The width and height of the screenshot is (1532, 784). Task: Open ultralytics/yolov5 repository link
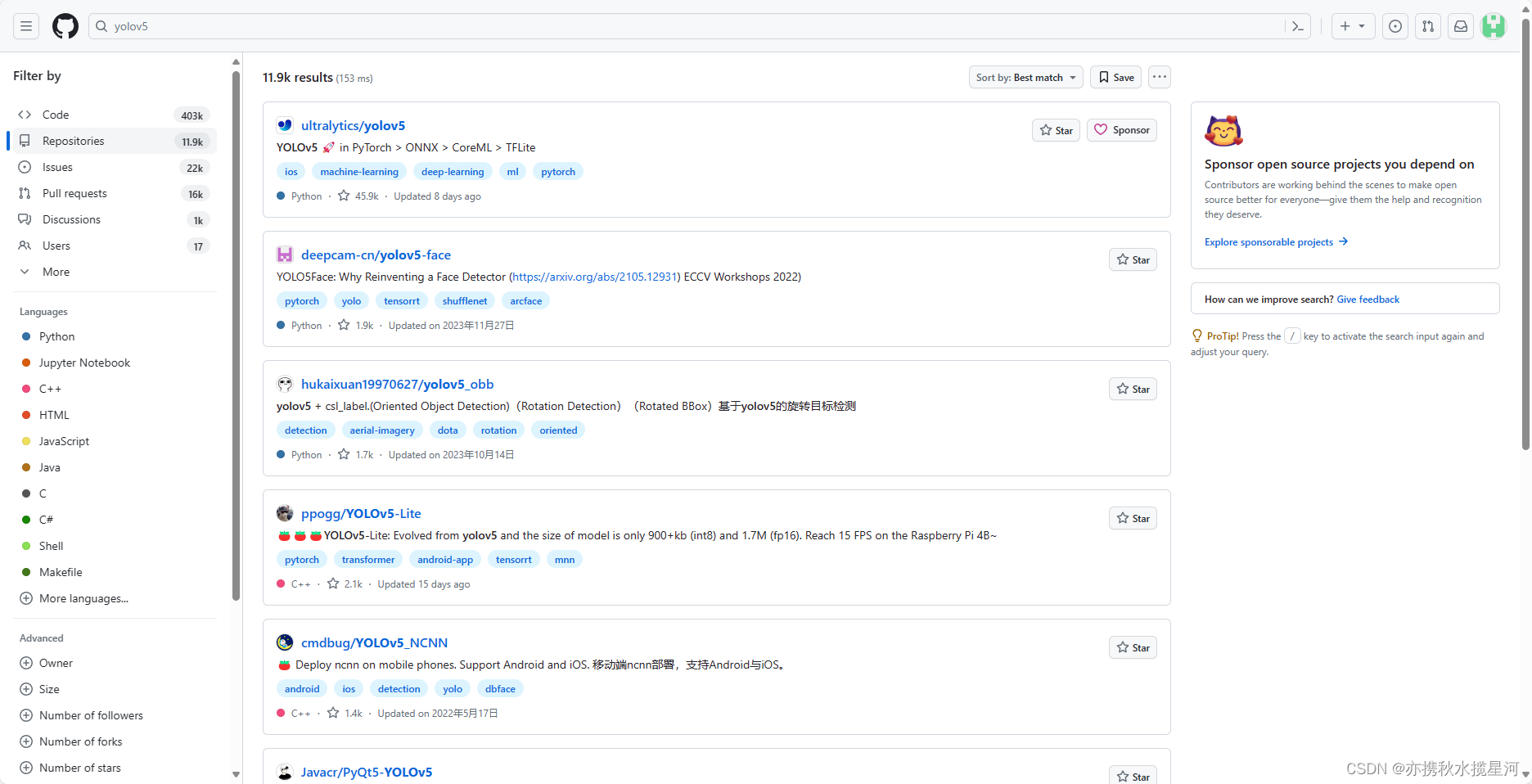tap(353, 125)
